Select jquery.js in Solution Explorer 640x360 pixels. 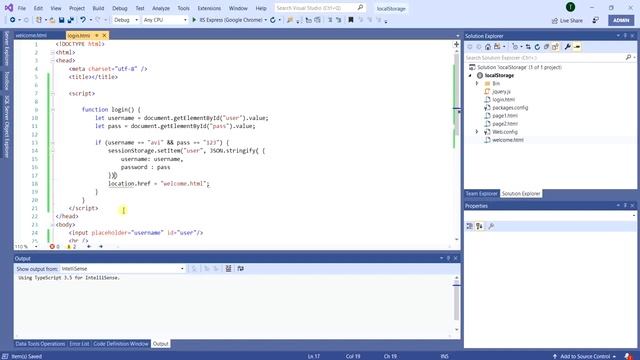coord(501,91)
